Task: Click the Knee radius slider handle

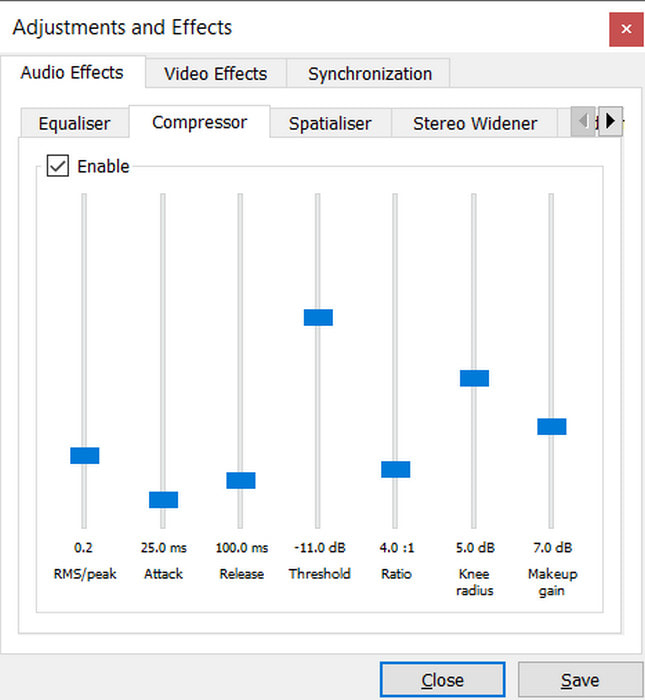Action: (474, 378)
